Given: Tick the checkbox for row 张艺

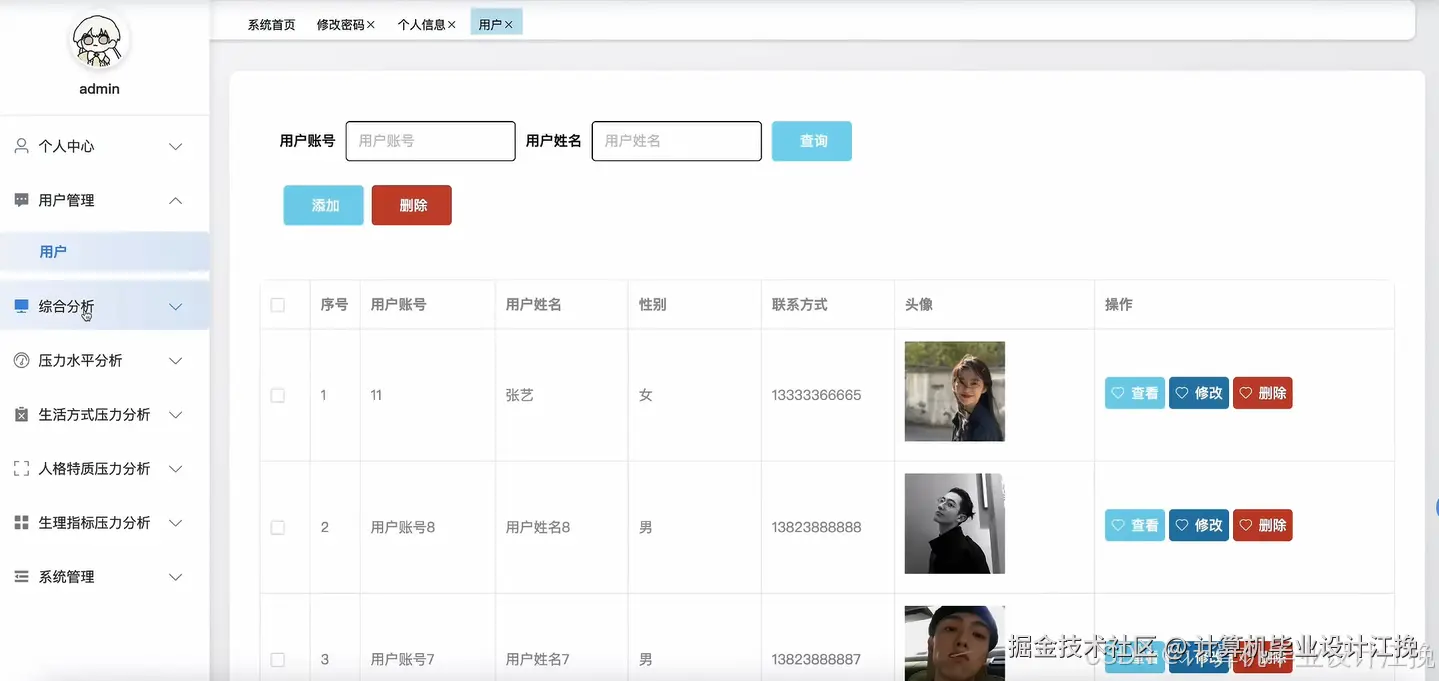Looking at the screenshot, I should [x=278, y=396].
